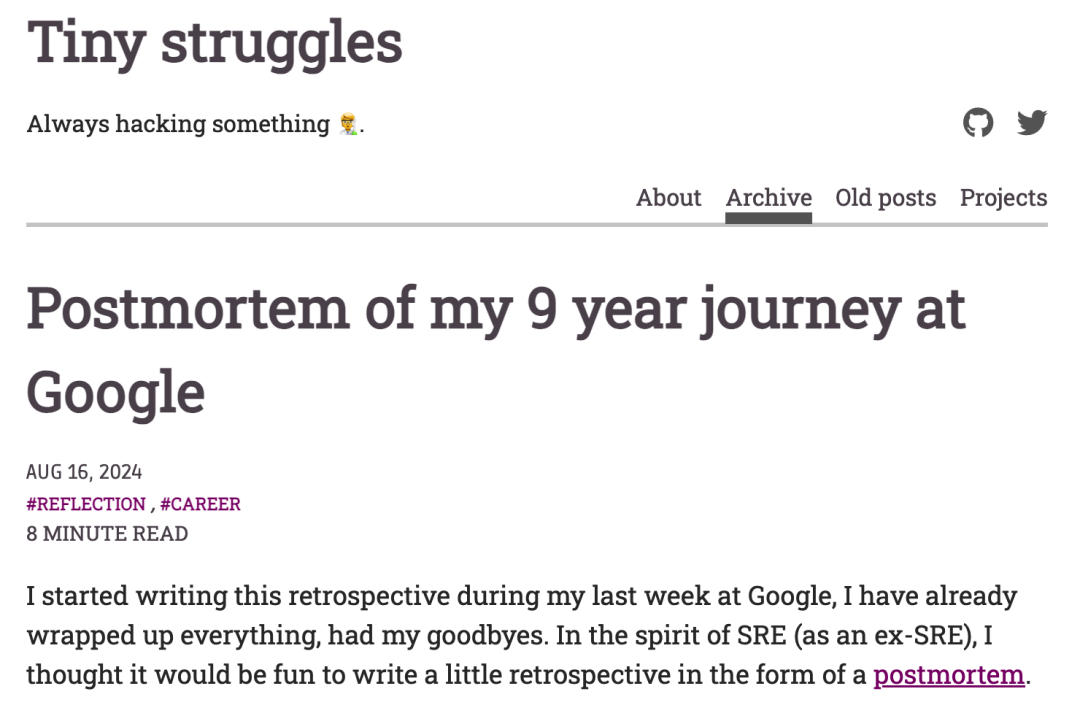This screenshot has height=705, width=1080.
Task: Click the AUG 16, 2024 post date
Action: point(84,472)
